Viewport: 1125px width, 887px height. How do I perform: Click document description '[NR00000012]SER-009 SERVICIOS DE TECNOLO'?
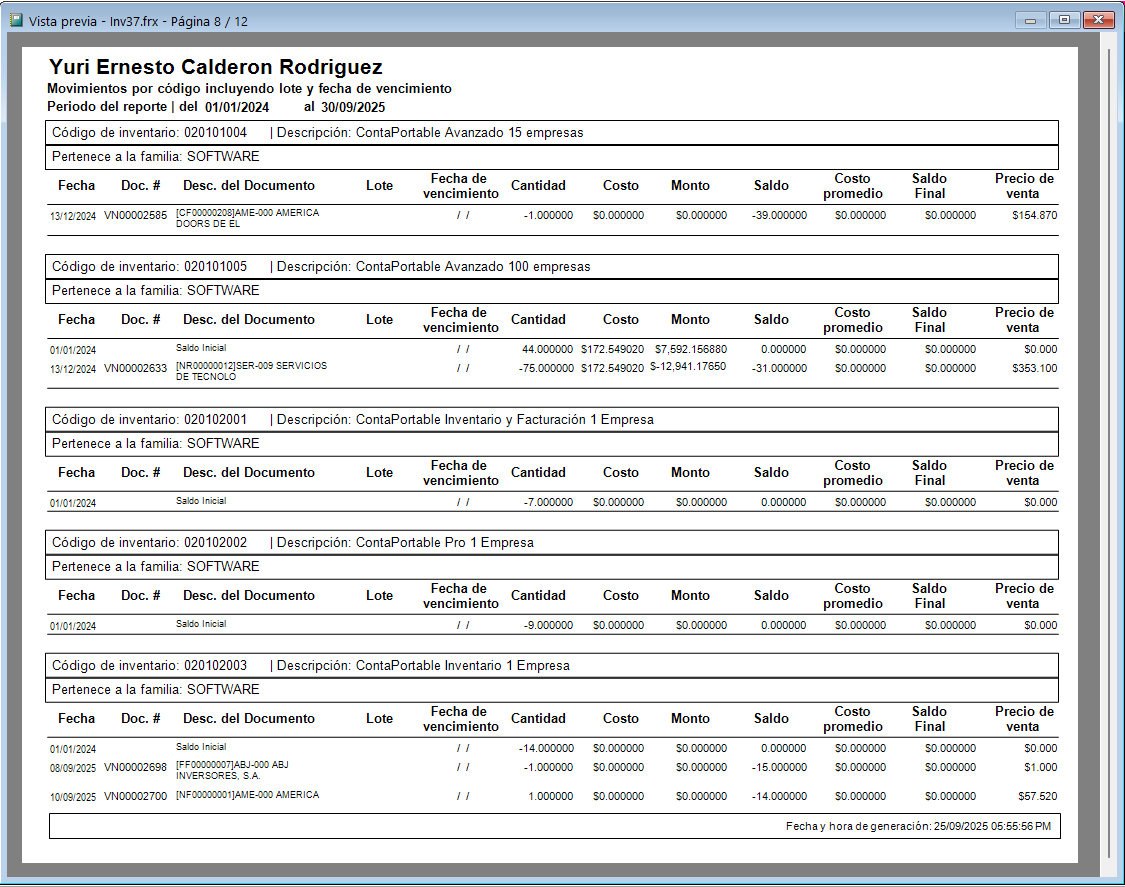pyautogui.click(x=251, y=371)
